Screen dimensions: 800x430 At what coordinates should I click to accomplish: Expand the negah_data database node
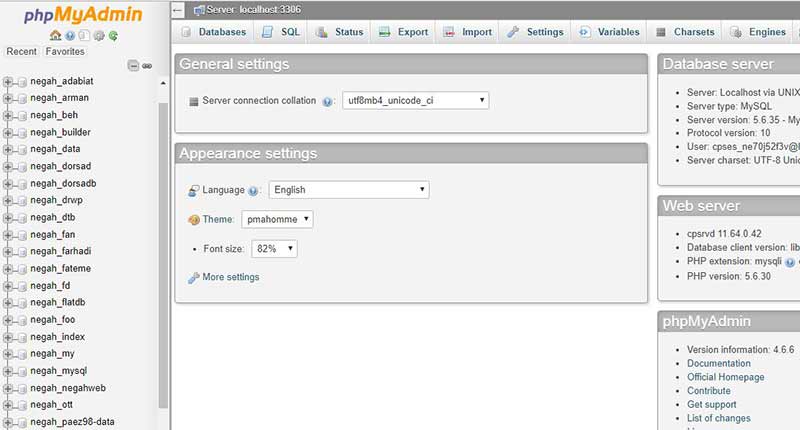pos(8,150)
